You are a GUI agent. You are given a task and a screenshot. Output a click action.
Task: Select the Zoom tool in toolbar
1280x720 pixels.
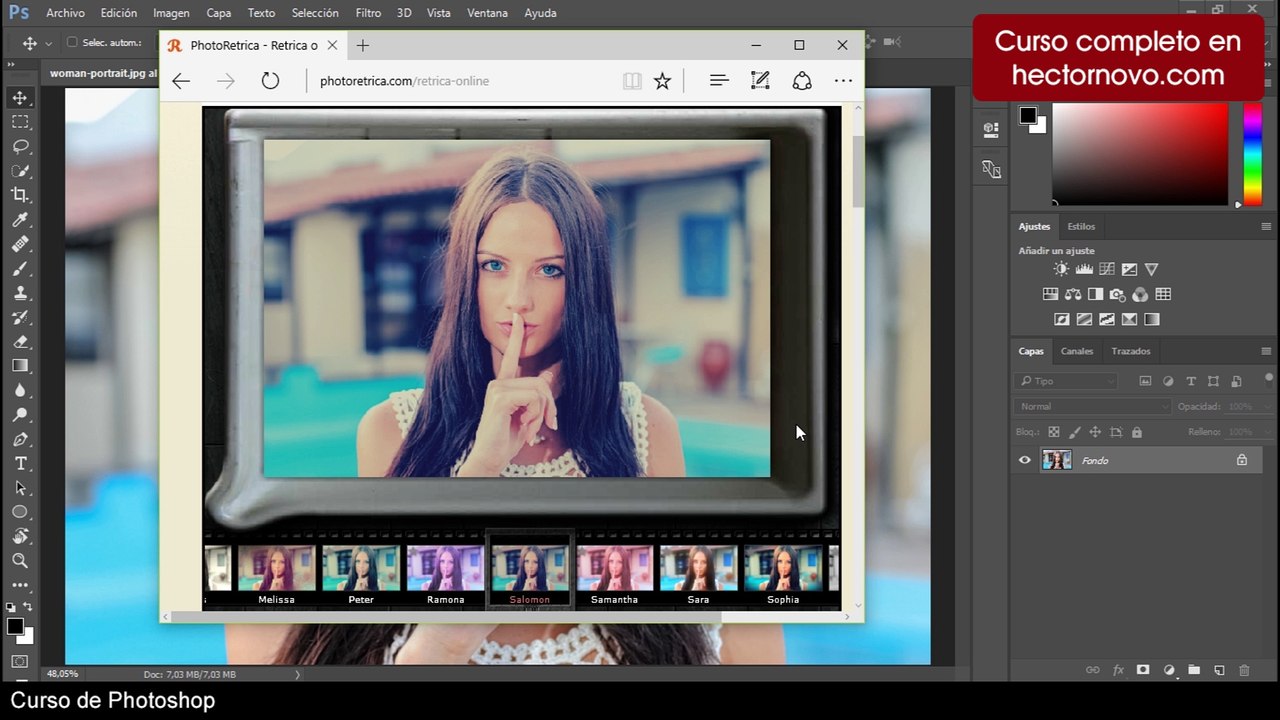[20, 561]
